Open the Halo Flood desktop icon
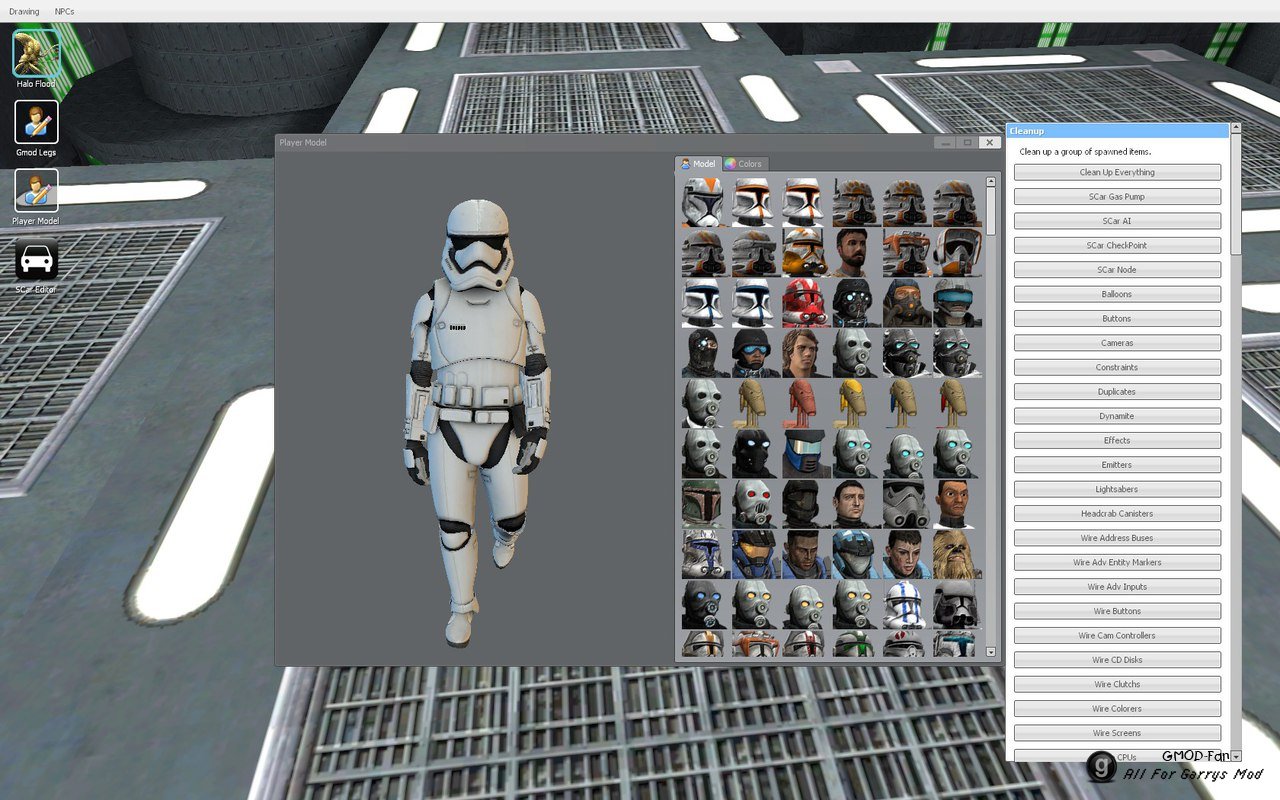The width and height of the screenshot is (1280, 800). coord(36,58)
